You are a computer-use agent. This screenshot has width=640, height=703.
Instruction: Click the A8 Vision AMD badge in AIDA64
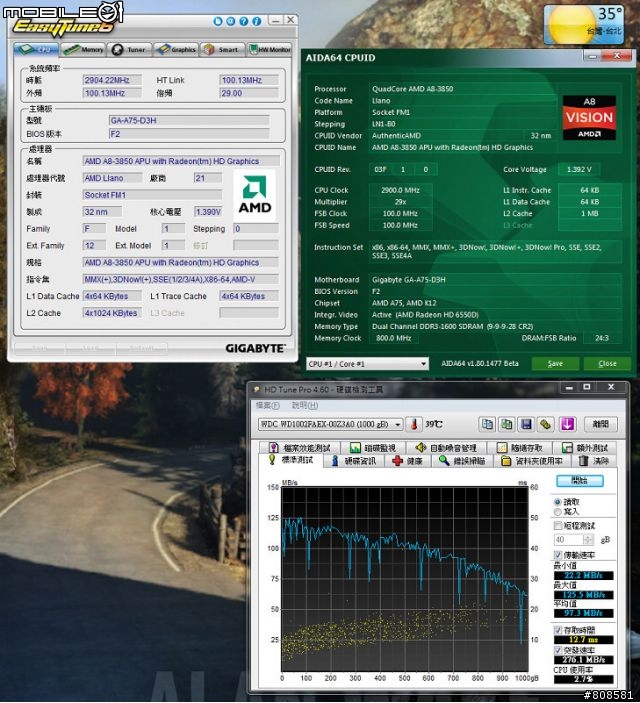pos(589,118)
